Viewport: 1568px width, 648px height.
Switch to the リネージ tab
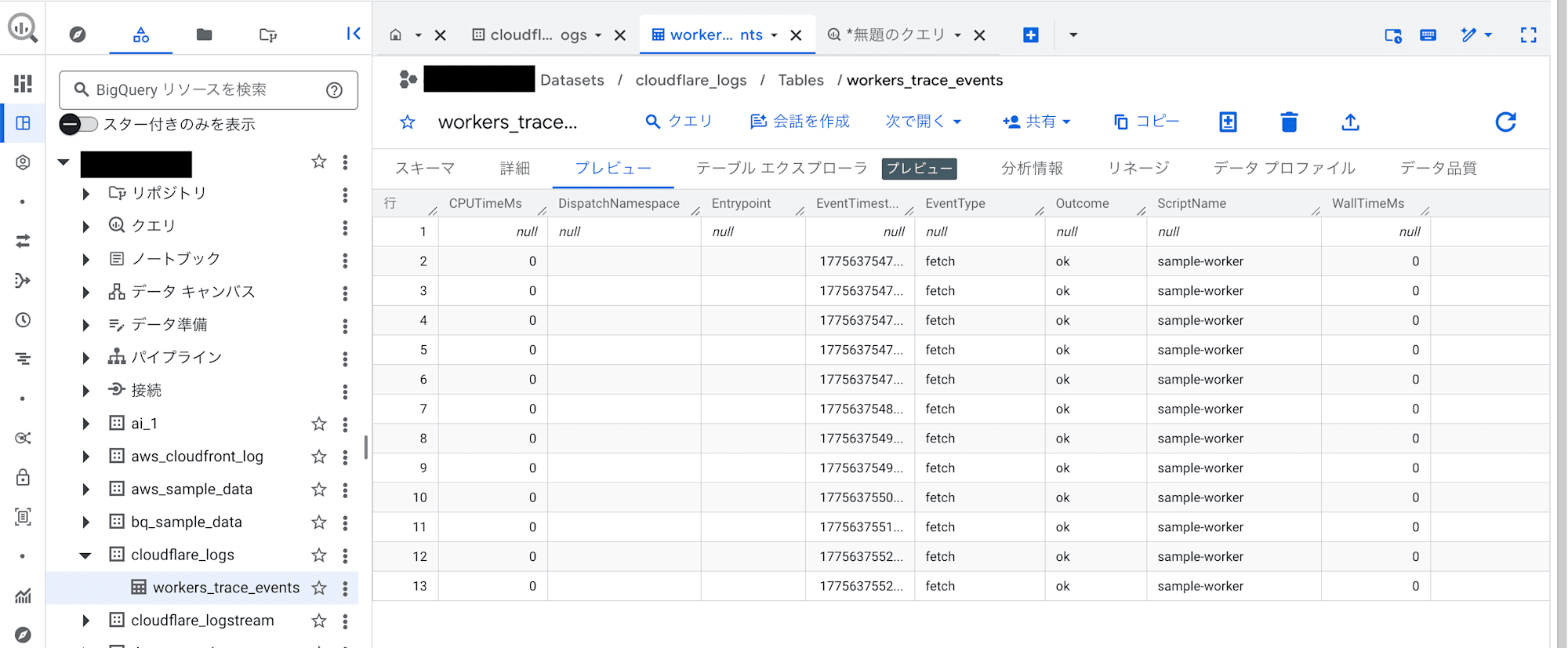point(1138,168)
